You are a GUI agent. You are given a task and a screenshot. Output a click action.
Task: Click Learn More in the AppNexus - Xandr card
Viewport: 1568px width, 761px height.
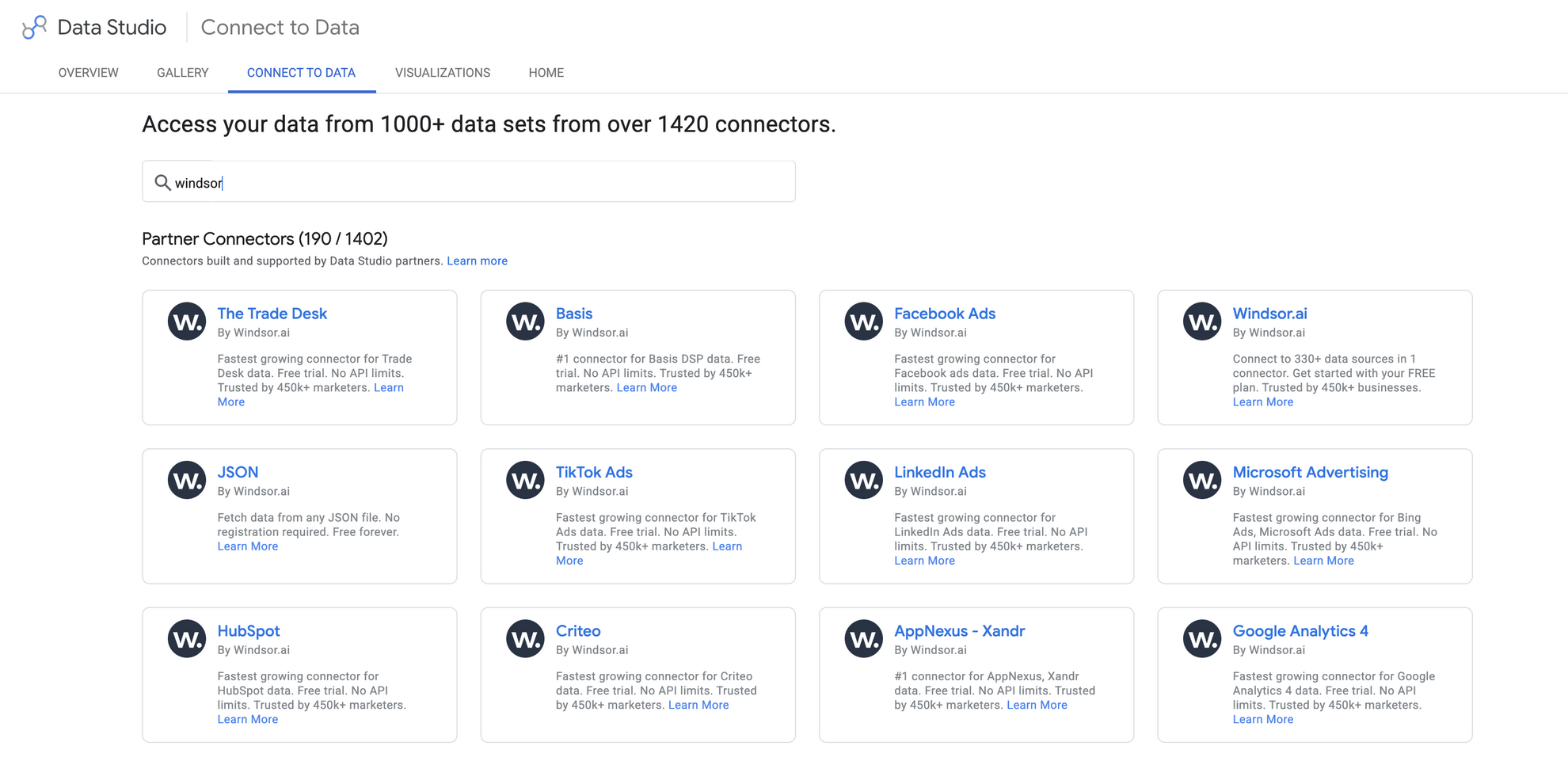[x=1037, y=706]
